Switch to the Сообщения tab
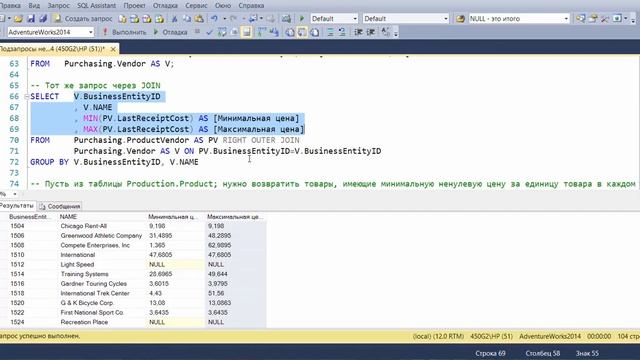The height and width of the screenshot is (360, 640). [x=60, y=206]
